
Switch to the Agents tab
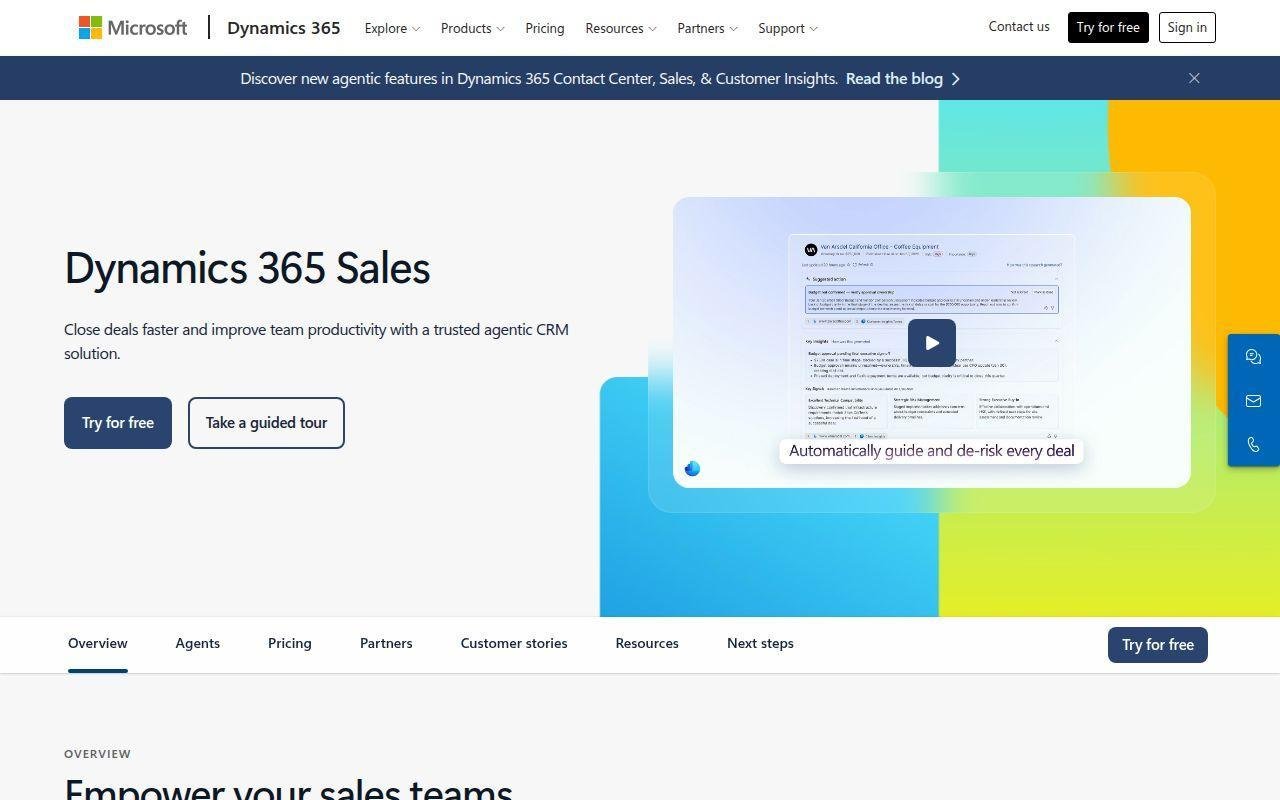[x=198, y=643]
